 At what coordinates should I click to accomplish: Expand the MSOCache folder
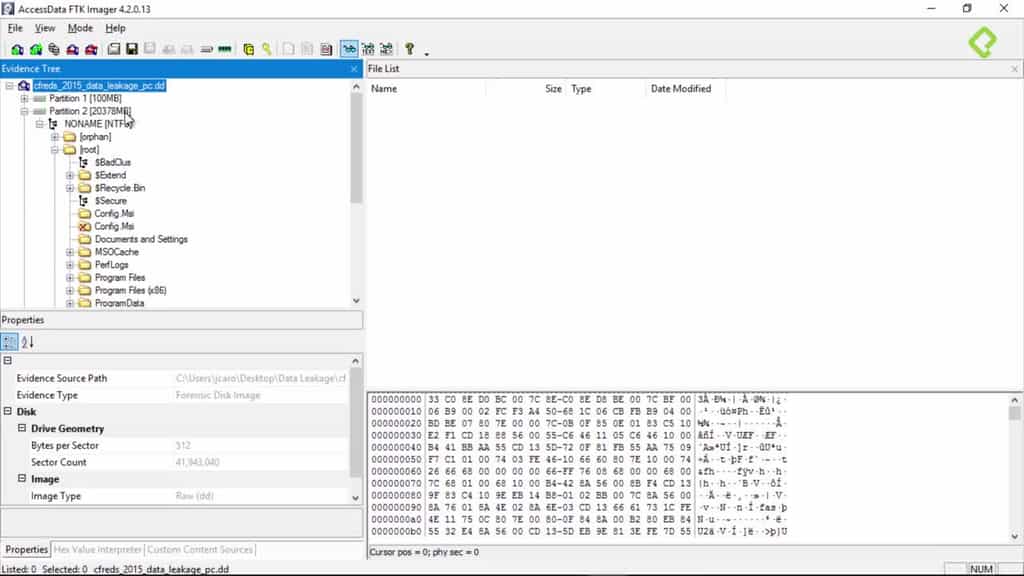tap(70, 252)
